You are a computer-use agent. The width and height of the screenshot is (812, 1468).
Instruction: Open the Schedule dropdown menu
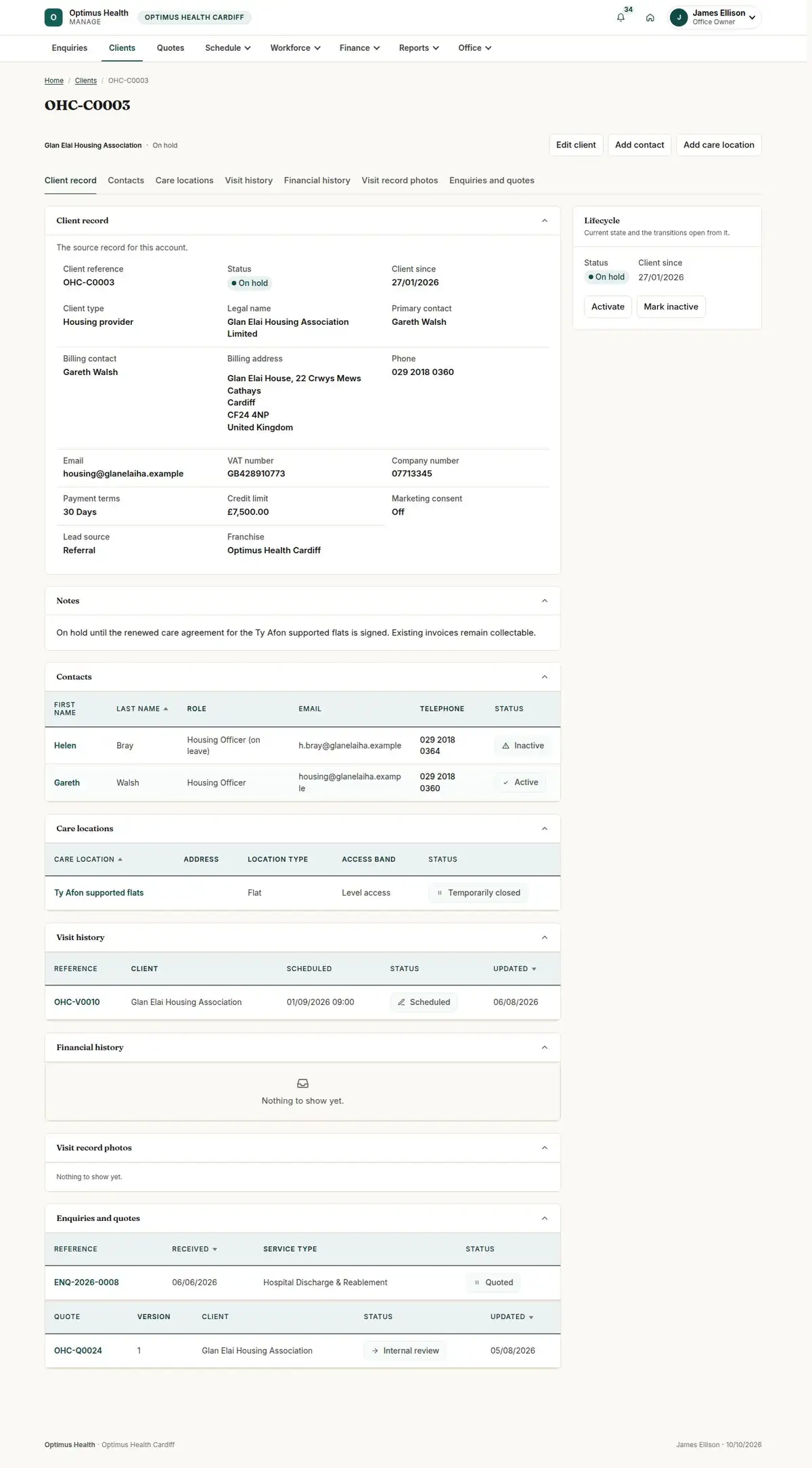tap(228, 48)
